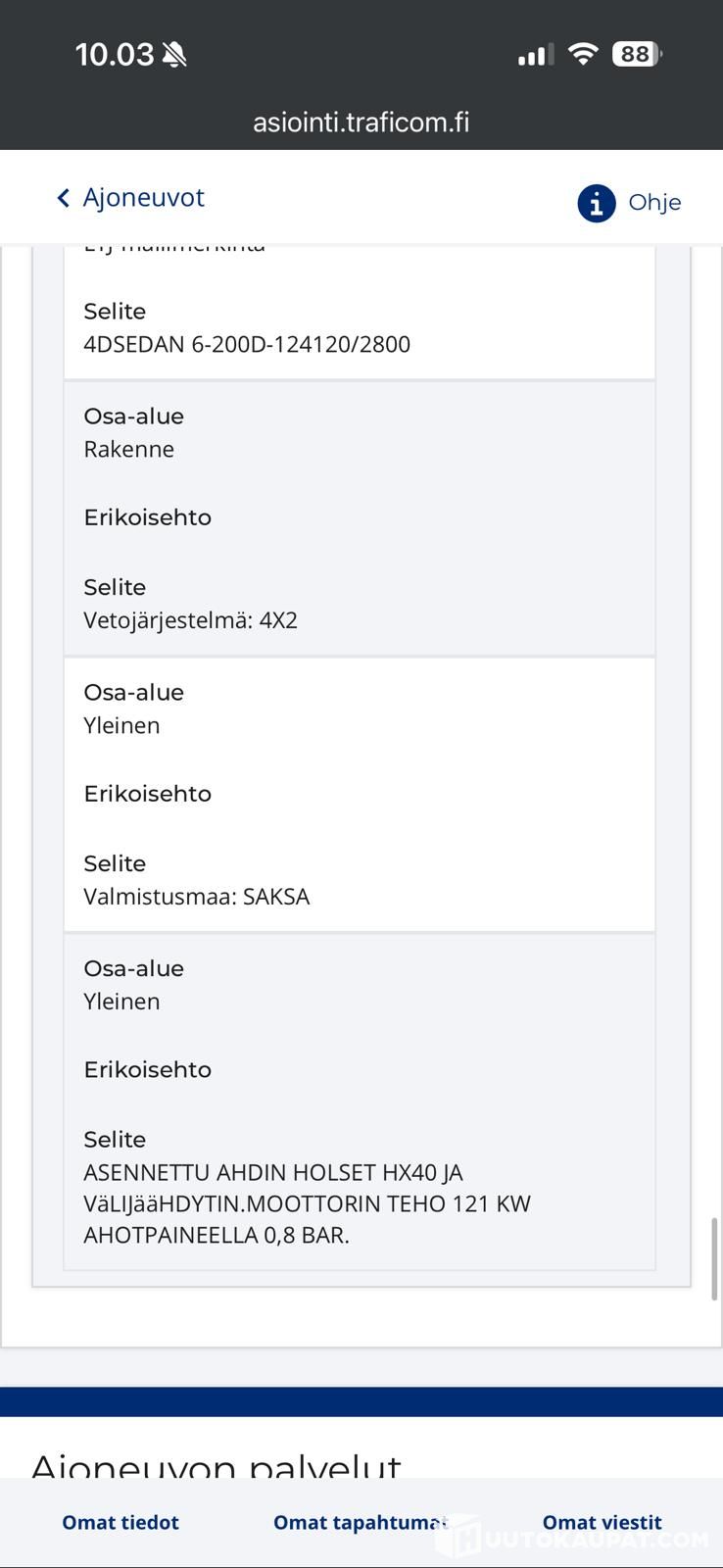Image resolution: width=723 pixels, height=1568 pixels.
Task: Tap the Wi-Fi icon in status bar
Action: [582, 54]
